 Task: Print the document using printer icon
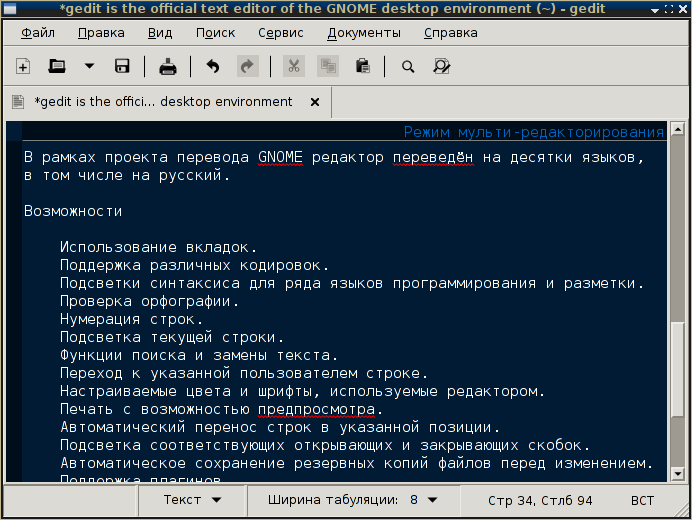168,67
